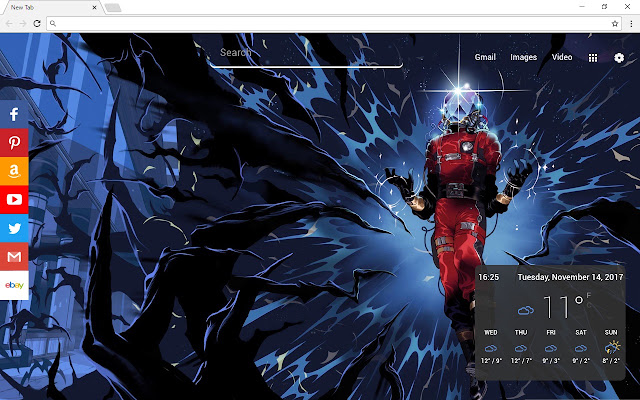Open the Chrome three-dot menu
The height and width of the screenshot is (400, 640).
(631, 24)
